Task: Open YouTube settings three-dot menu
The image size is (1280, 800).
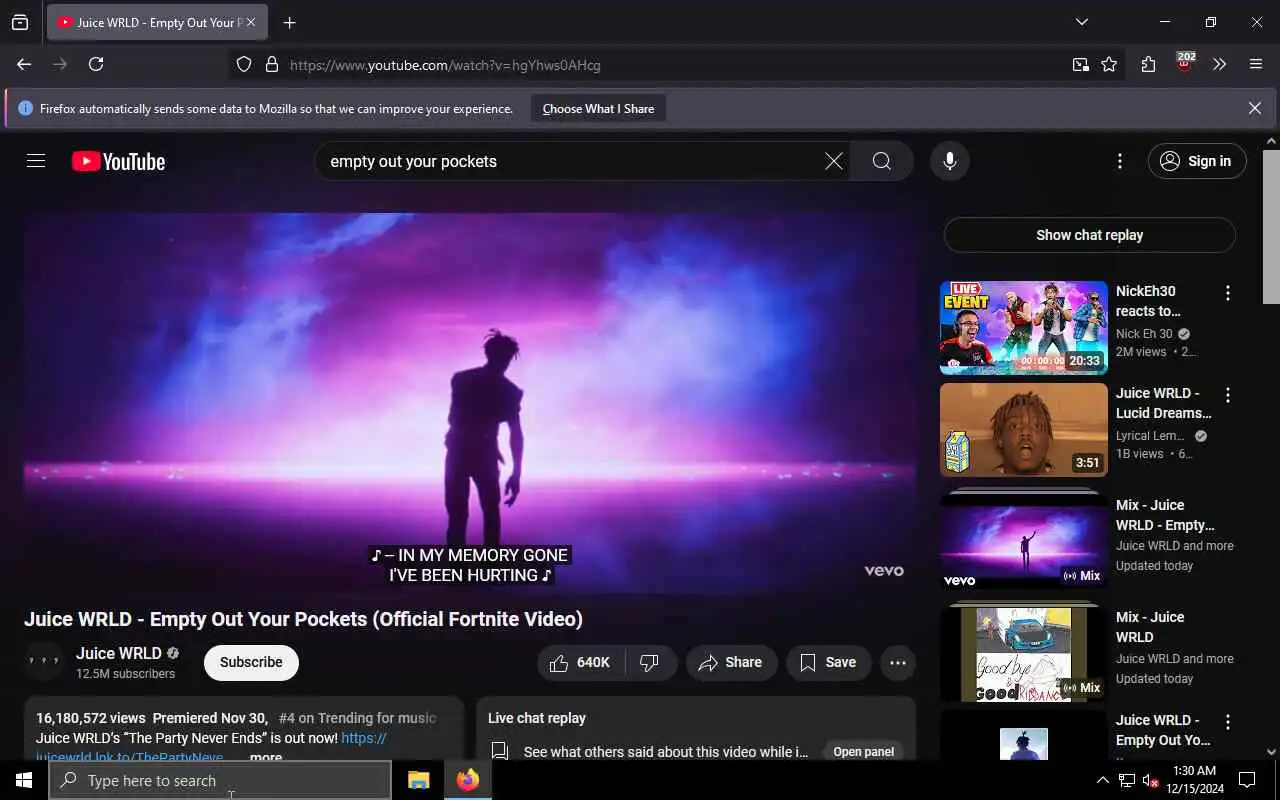Action: tap(1120, 161)
